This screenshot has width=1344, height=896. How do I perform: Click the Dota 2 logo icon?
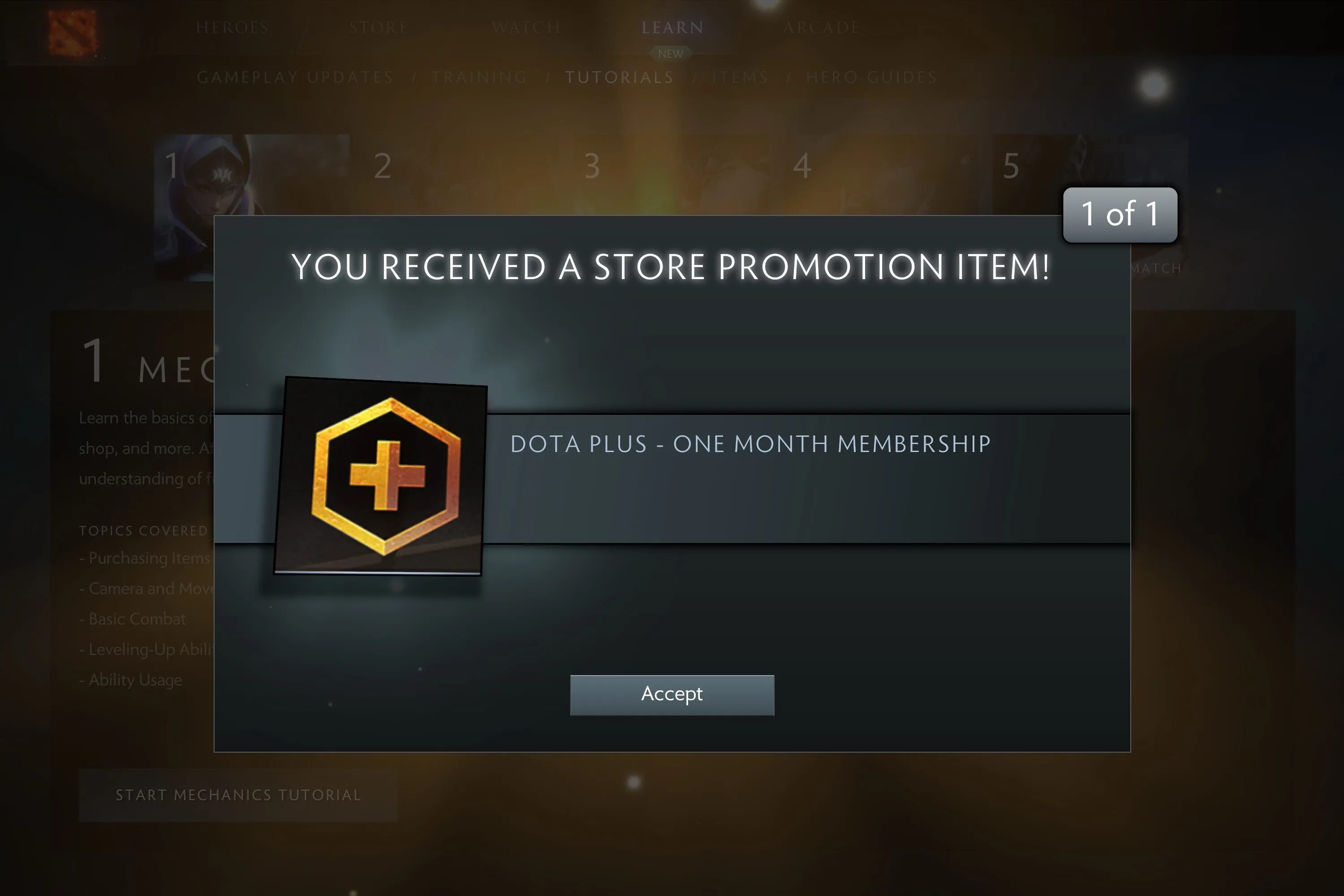[72, 32]
